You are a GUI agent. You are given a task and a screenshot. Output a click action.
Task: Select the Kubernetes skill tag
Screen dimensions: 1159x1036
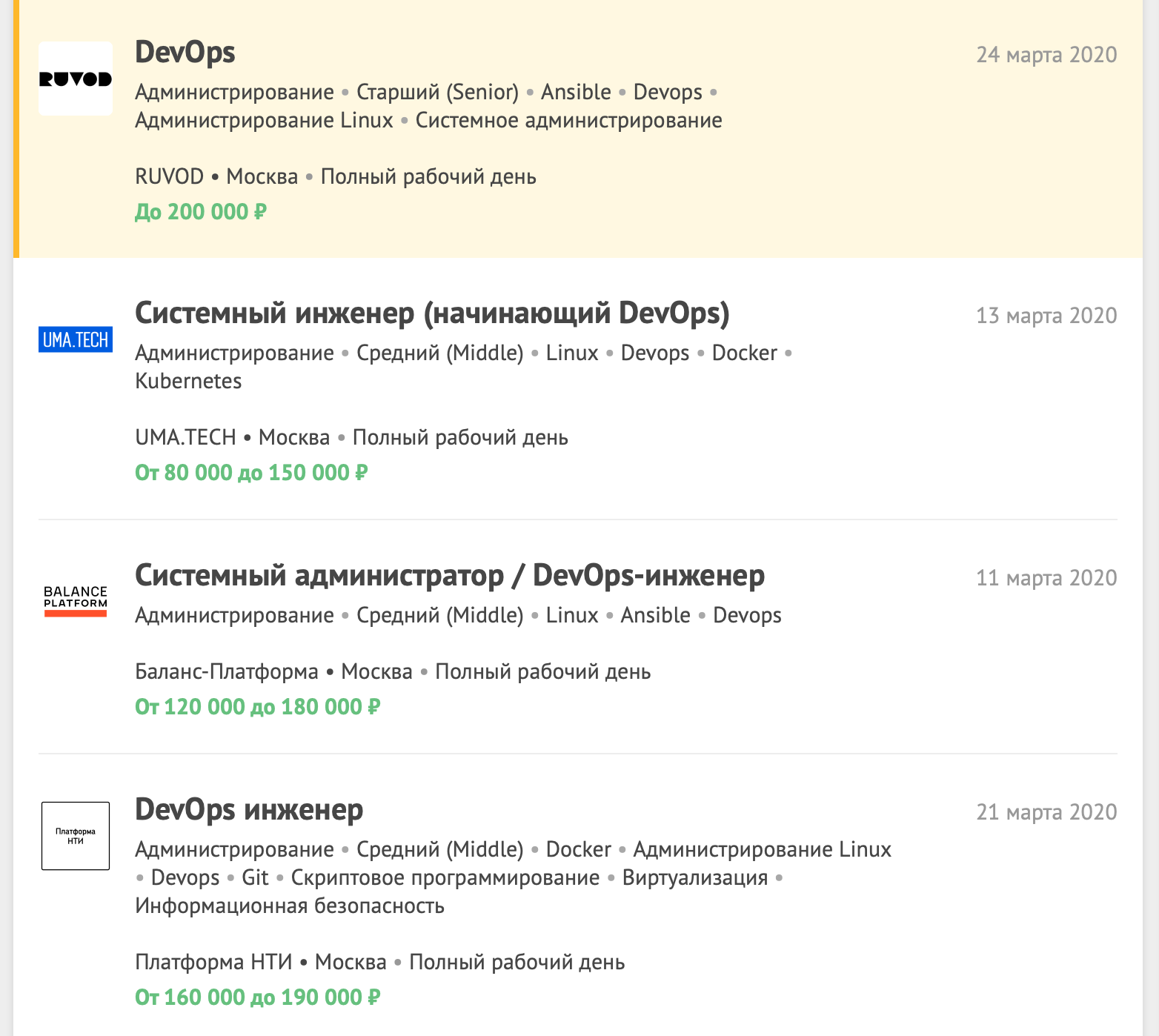pyautogui.click(x=188, y=381)
